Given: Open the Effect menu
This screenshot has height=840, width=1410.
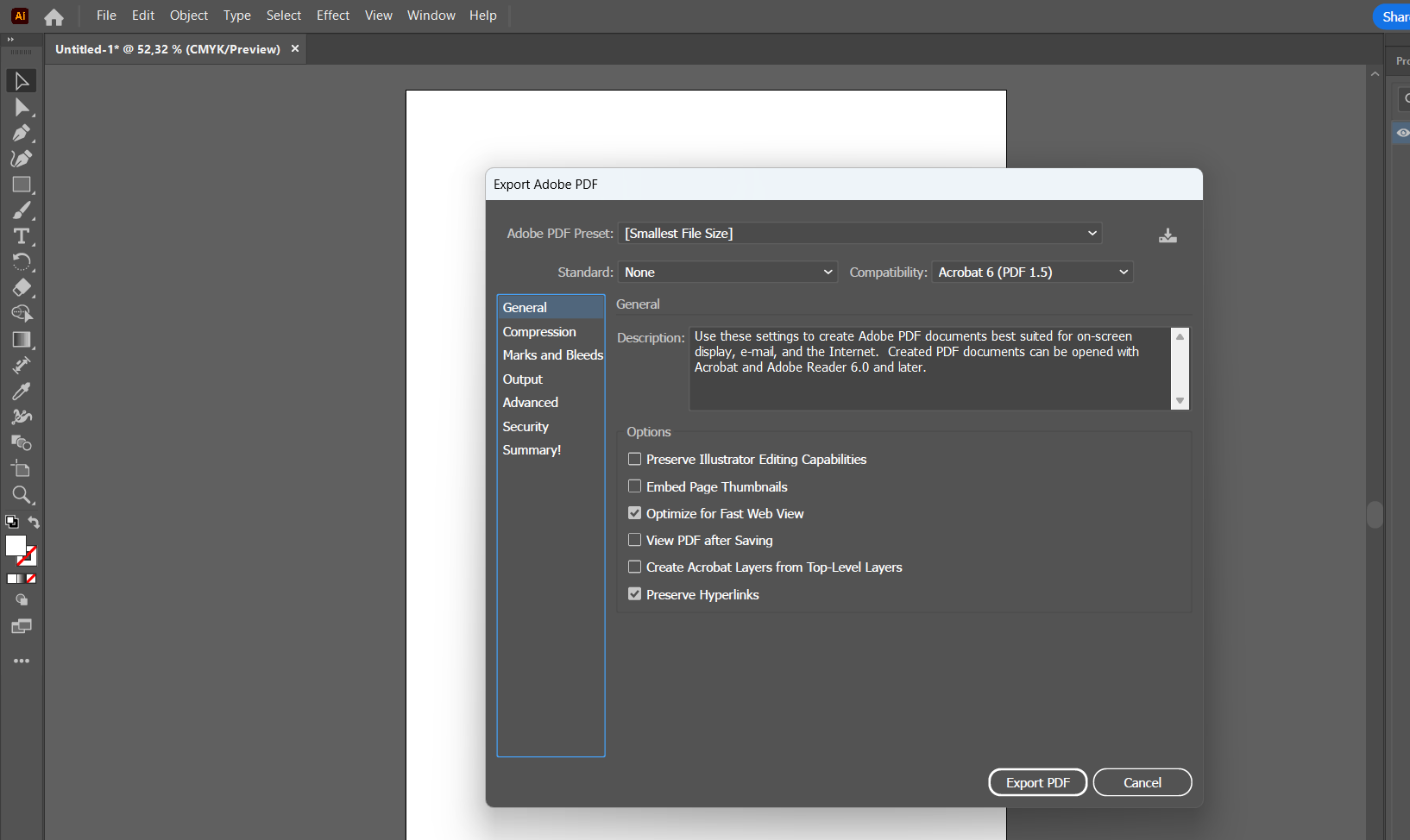Looking at the screenshot, I should click(x=333, y=16).
